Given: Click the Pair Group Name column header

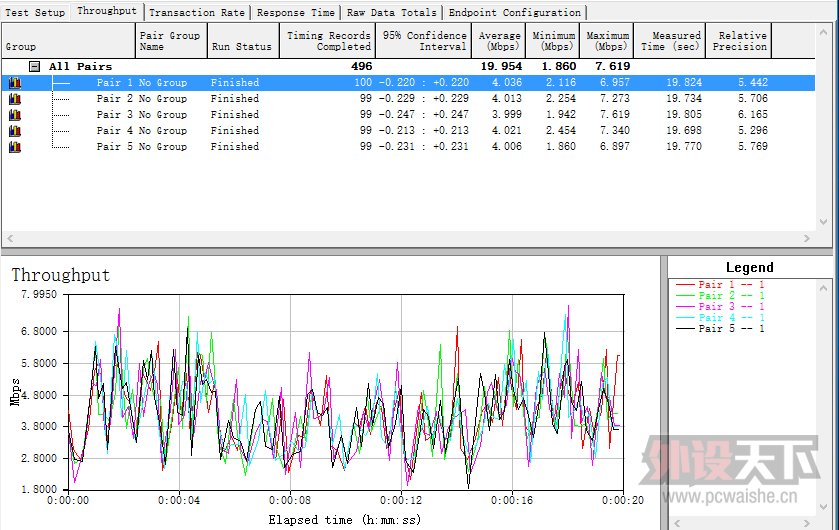Looking at the screenshot, I should point(171,41).
